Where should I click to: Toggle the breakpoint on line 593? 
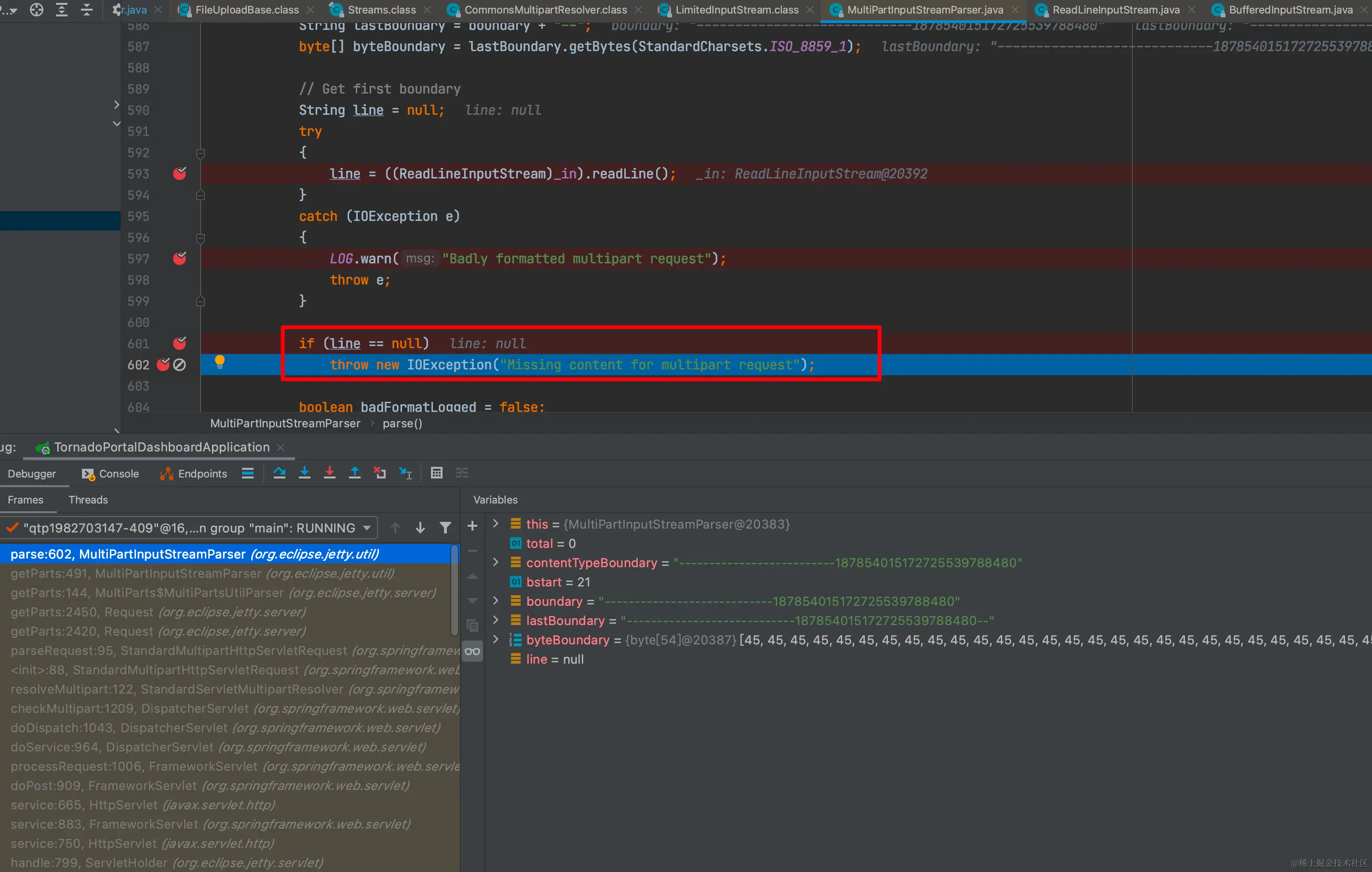(x=179, y=174)
